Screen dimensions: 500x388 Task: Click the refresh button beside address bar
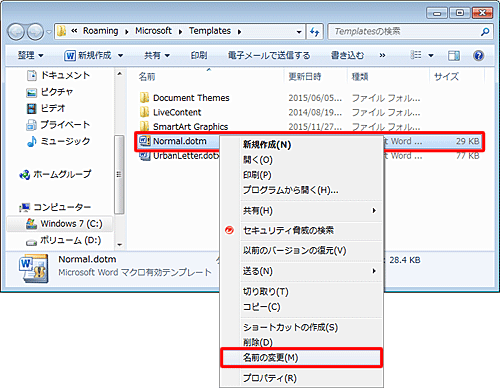pos(315,32)
